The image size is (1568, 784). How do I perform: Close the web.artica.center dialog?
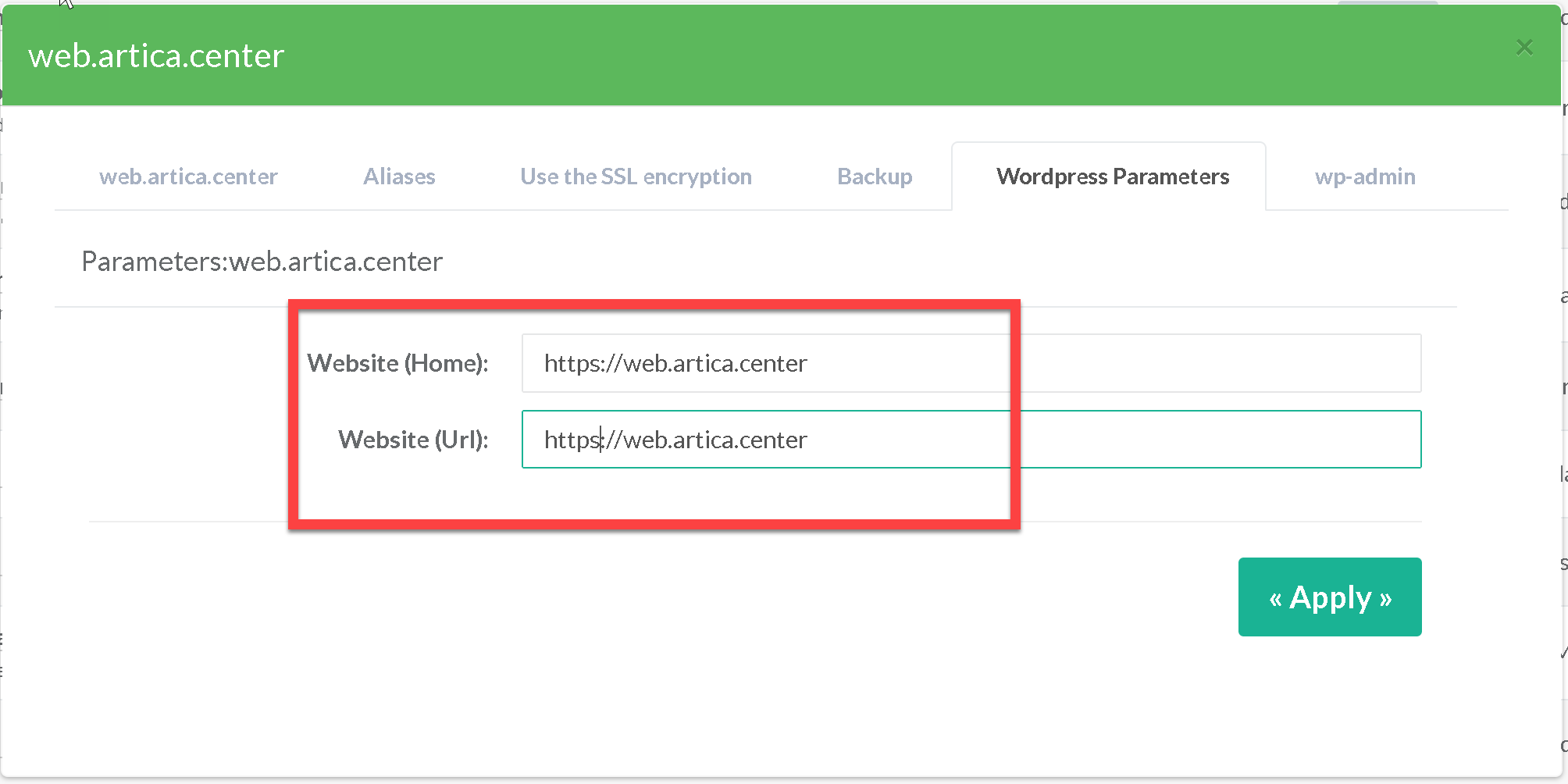coord(1523,48)
